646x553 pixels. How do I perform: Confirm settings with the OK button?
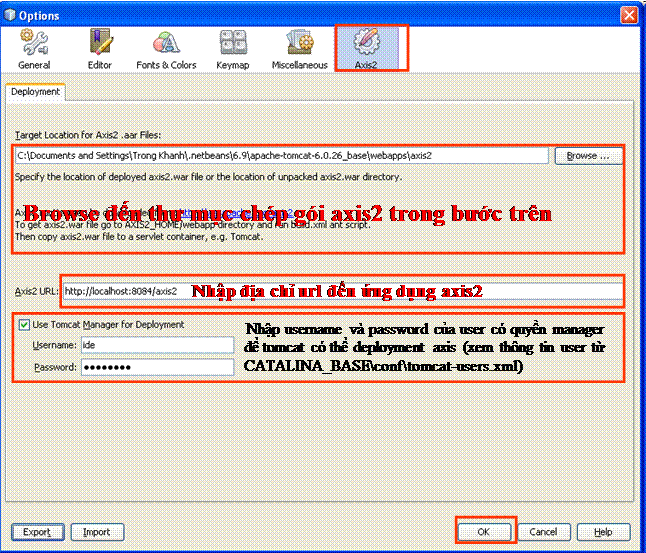(484, 532)
